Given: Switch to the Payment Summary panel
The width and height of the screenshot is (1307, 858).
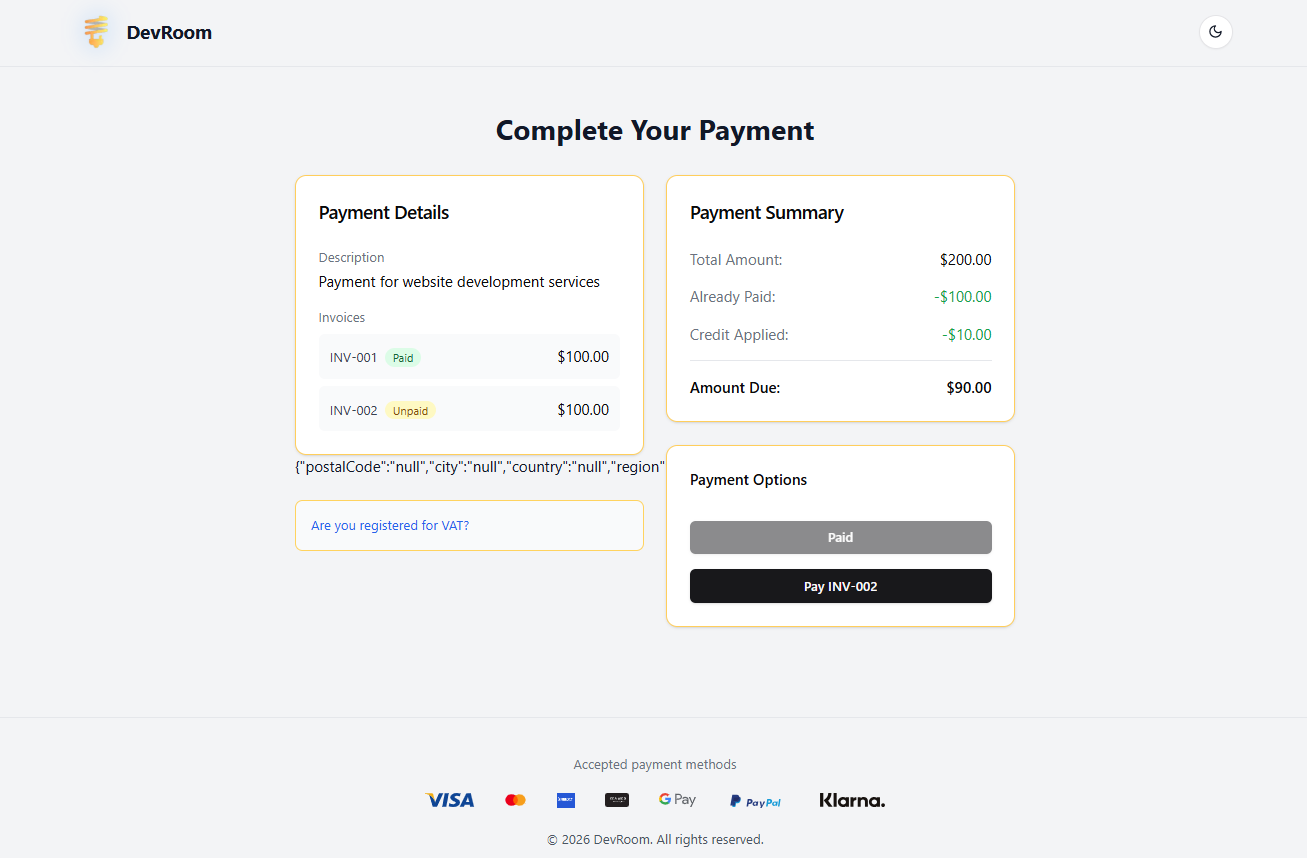Looking at the screenshot, I should 767,212.
